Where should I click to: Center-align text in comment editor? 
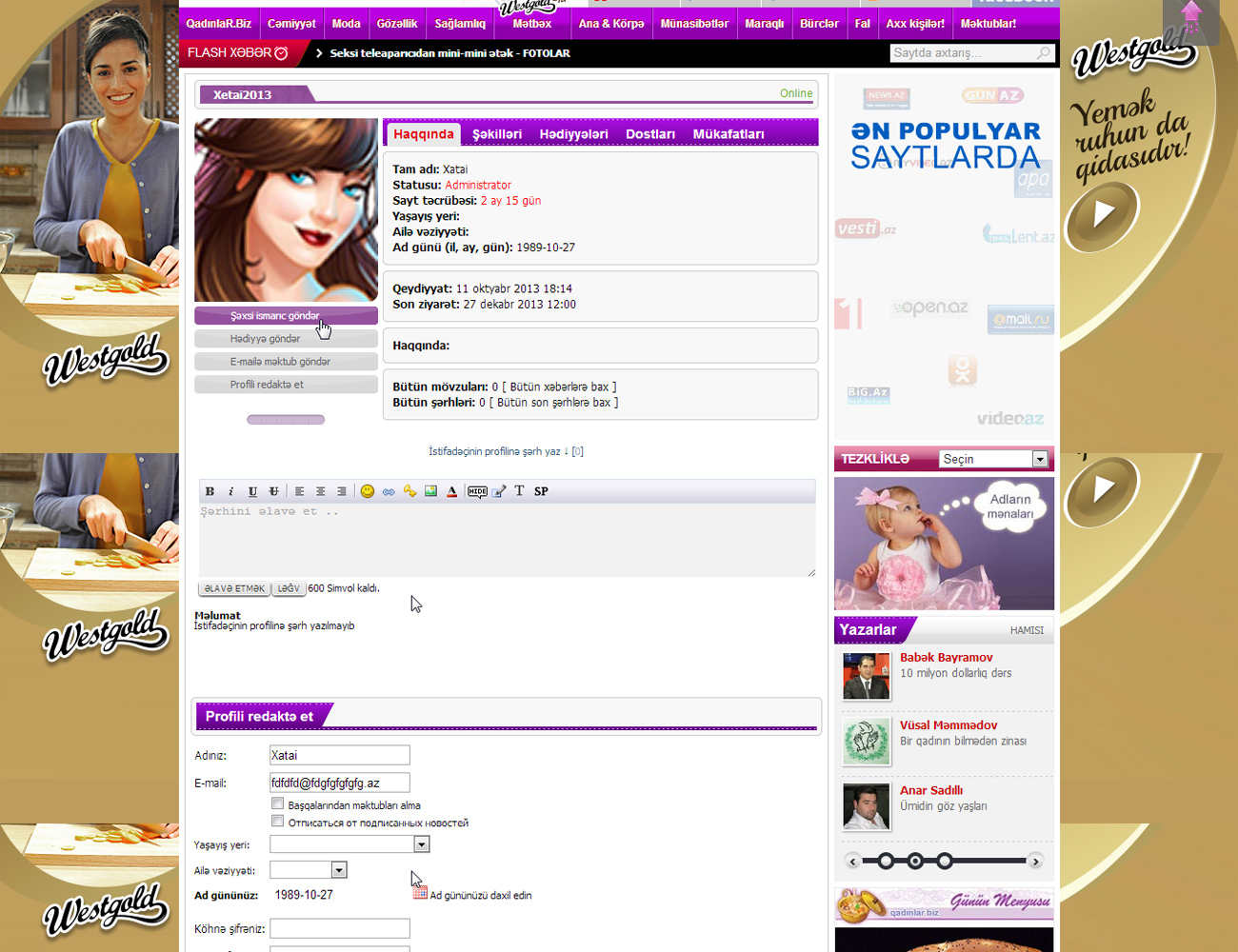point(320,491)
